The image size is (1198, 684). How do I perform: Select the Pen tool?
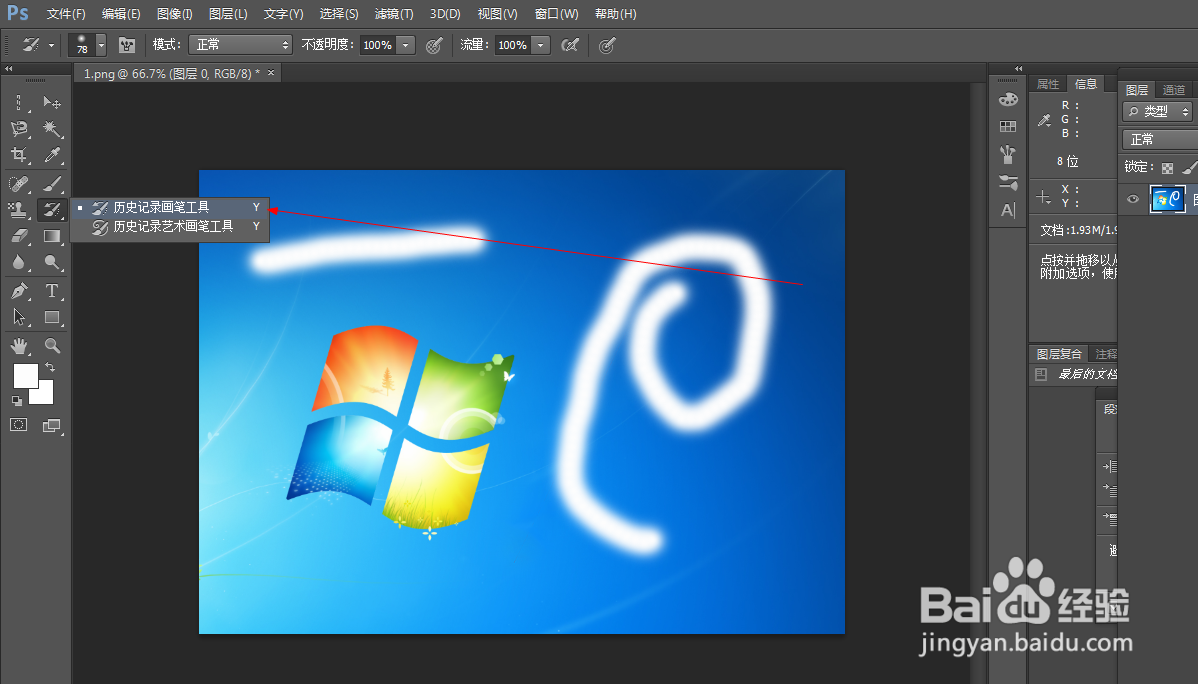click(19, 290)
